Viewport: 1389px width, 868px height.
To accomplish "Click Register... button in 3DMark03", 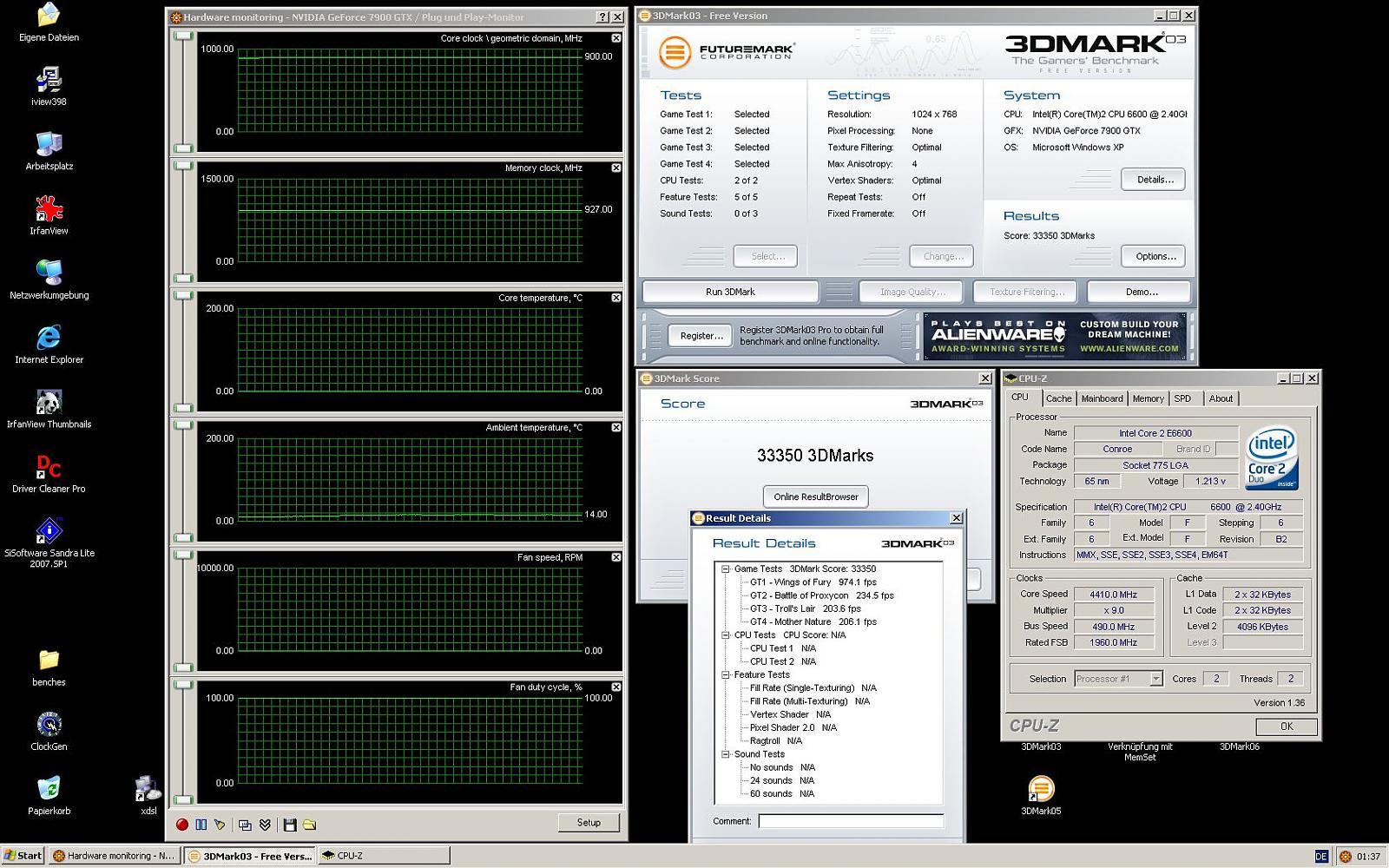I will pyautogui.click(x=701, y=335).
